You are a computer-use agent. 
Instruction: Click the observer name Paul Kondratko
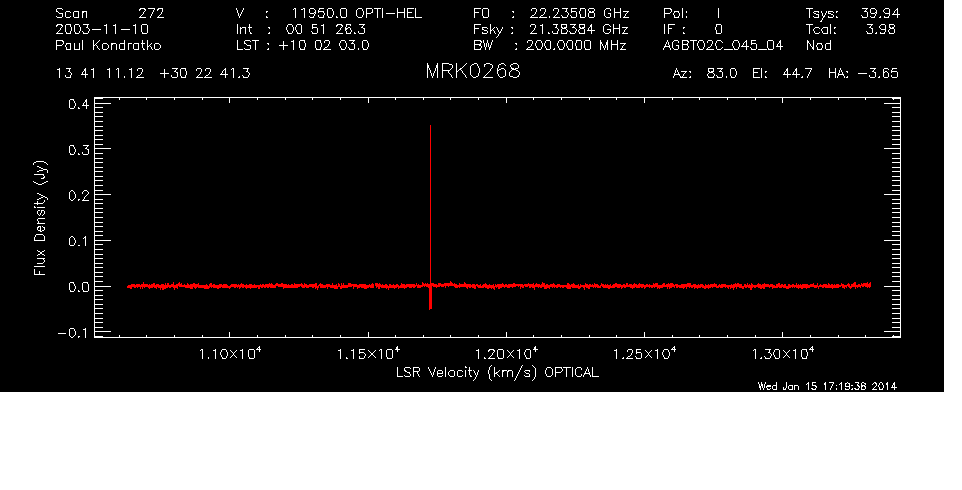[109, 45]
